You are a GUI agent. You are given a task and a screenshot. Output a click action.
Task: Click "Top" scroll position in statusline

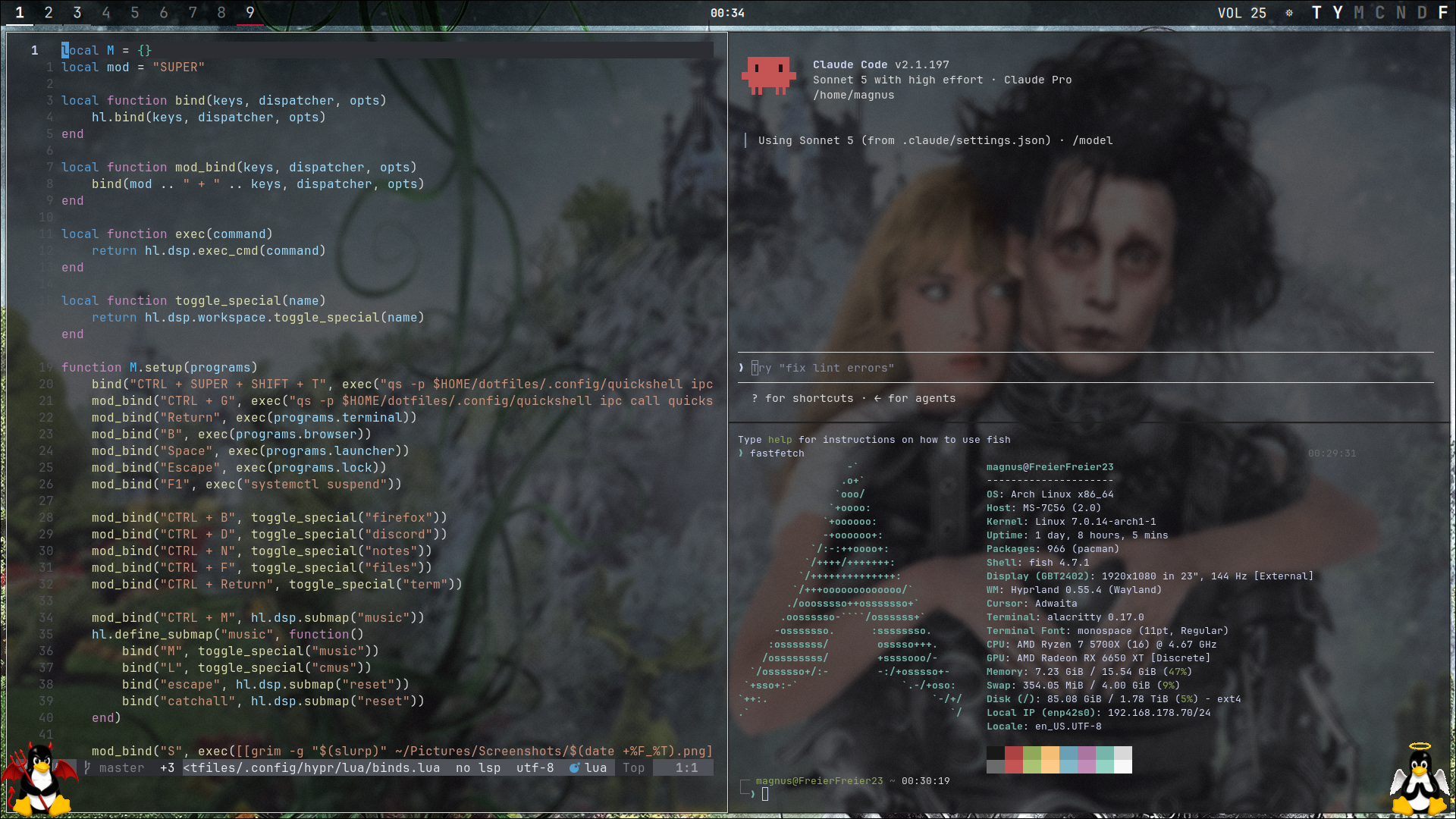(634, 767)
